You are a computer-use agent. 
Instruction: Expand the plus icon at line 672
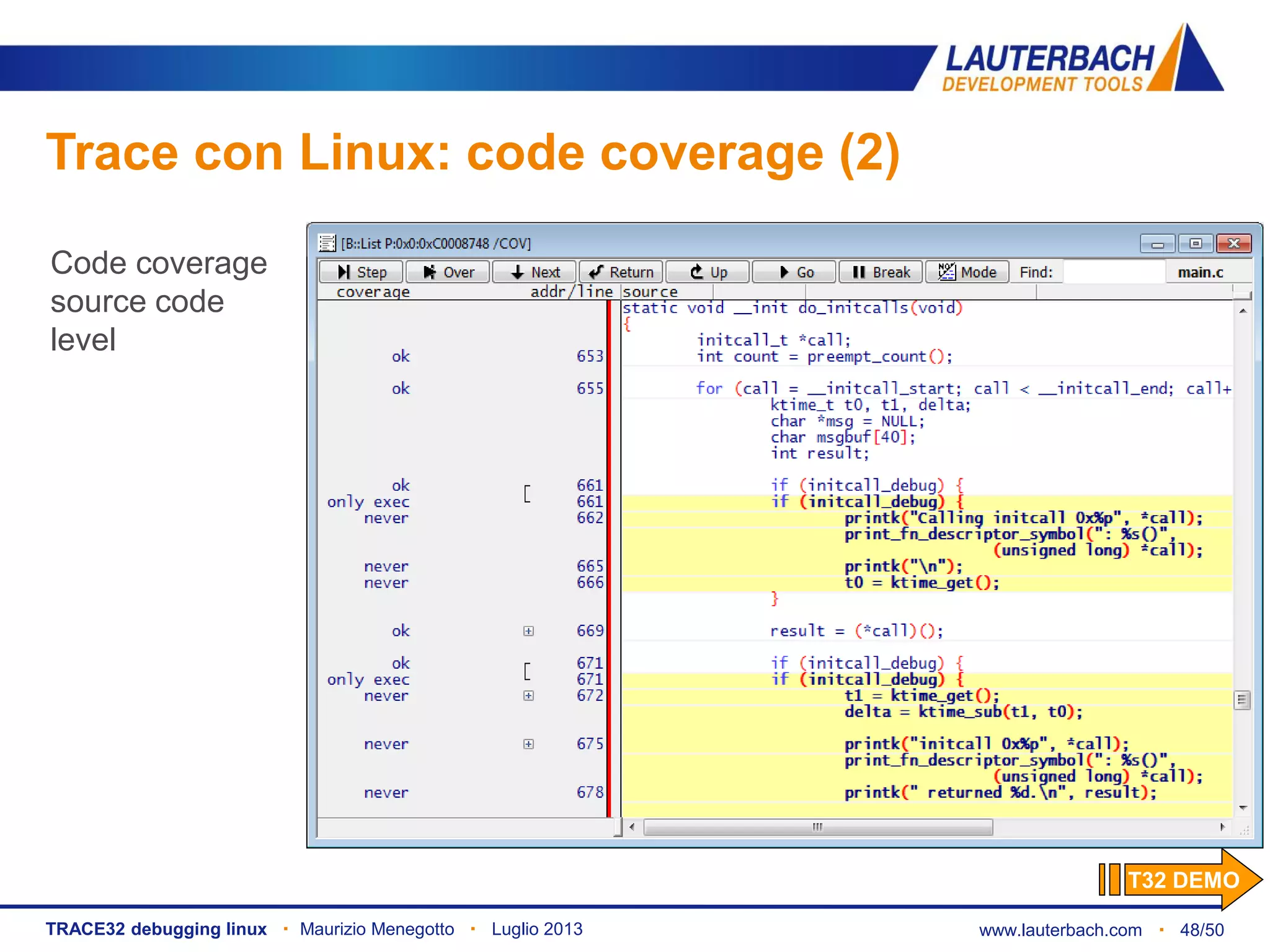[528, 695]
